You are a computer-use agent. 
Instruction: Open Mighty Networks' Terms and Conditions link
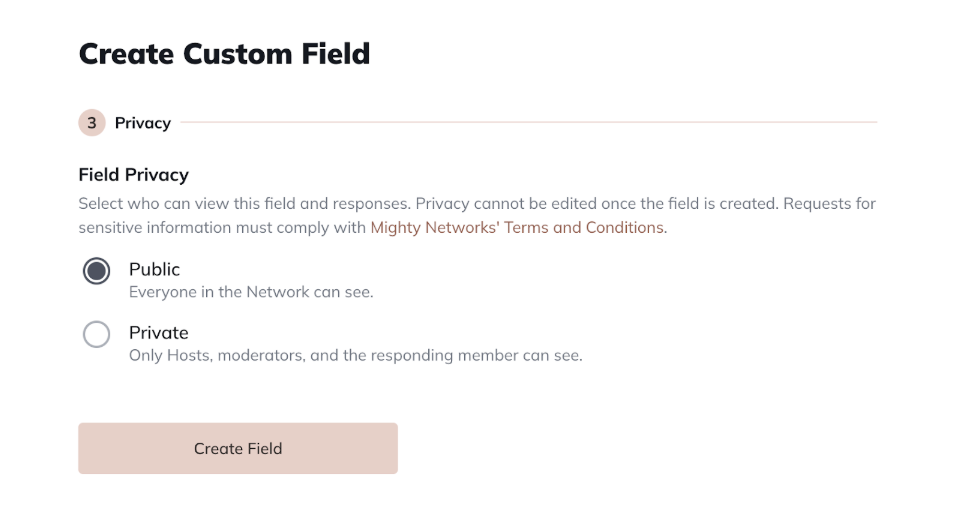(516, 227)
